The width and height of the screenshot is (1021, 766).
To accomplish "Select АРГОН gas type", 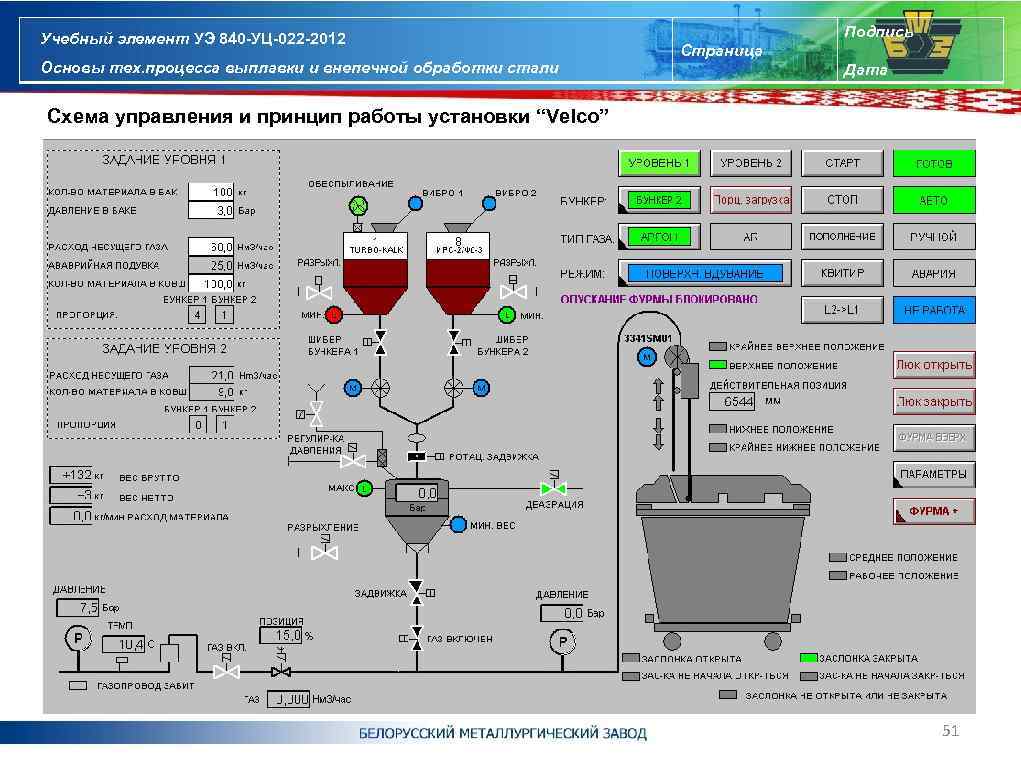I will pos(659,236).
